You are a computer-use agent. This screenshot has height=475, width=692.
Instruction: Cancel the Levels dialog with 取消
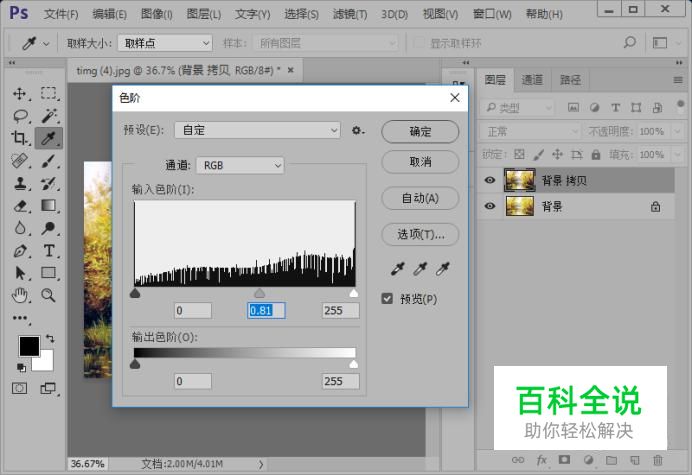point(420,162)
